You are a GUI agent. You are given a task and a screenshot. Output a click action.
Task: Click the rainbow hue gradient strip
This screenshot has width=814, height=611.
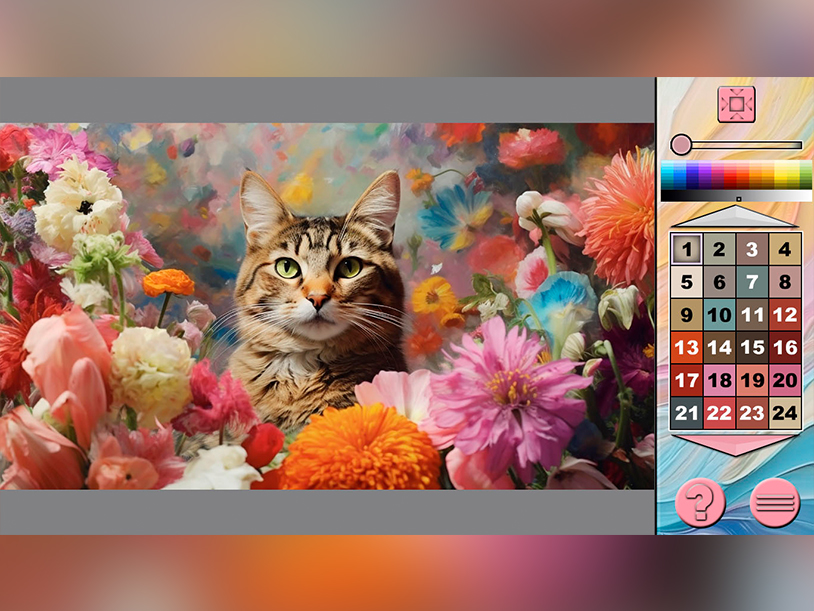736,175
